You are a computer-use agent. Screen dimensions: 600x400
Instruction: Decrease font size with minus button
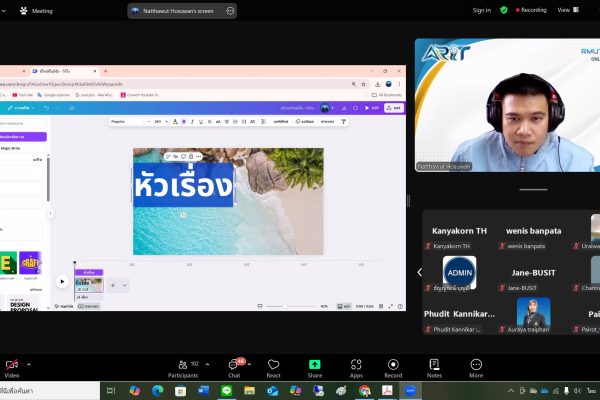[148, 122]
